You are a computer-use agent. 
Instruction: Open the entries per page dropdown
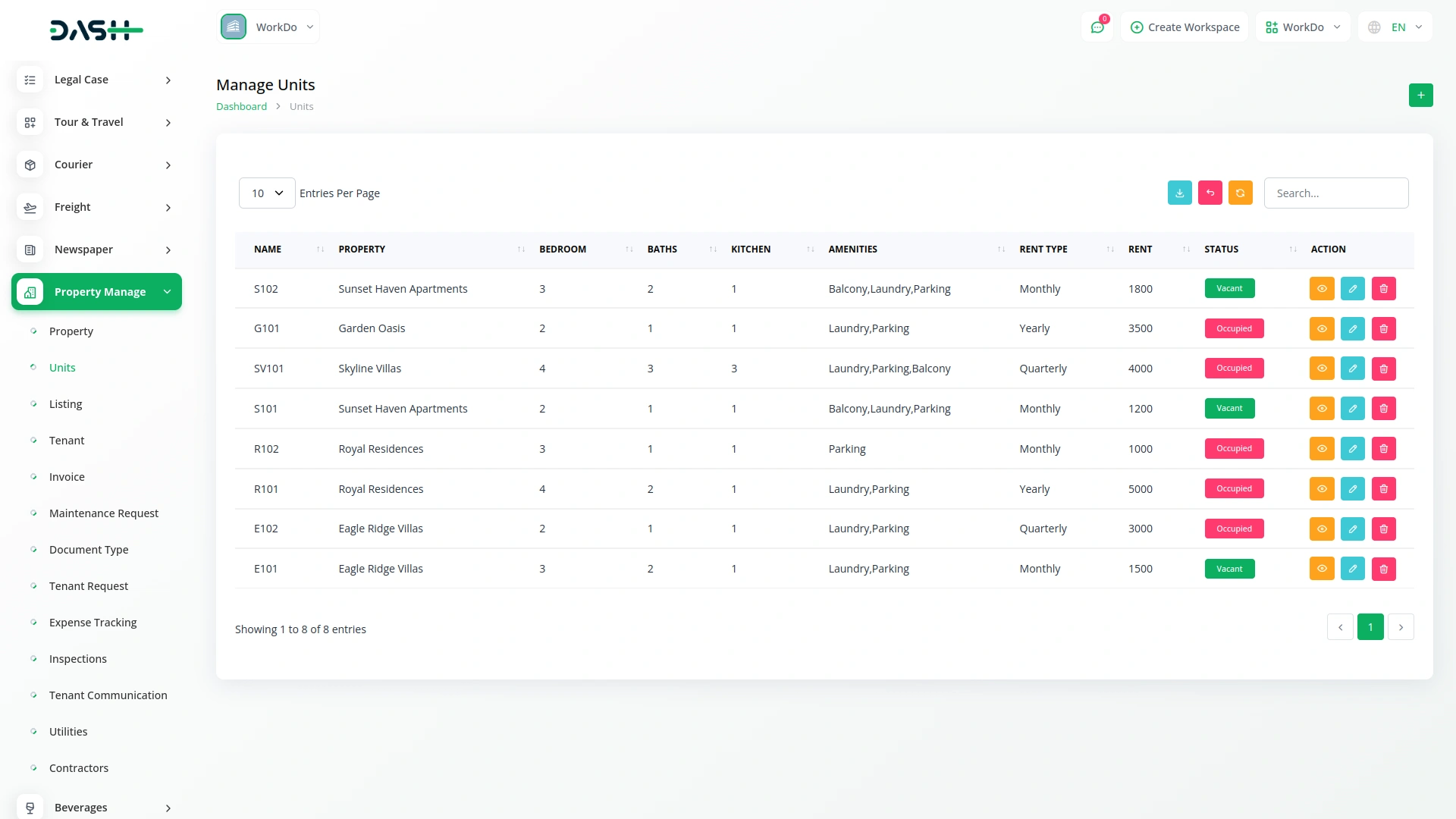point(267,193)
